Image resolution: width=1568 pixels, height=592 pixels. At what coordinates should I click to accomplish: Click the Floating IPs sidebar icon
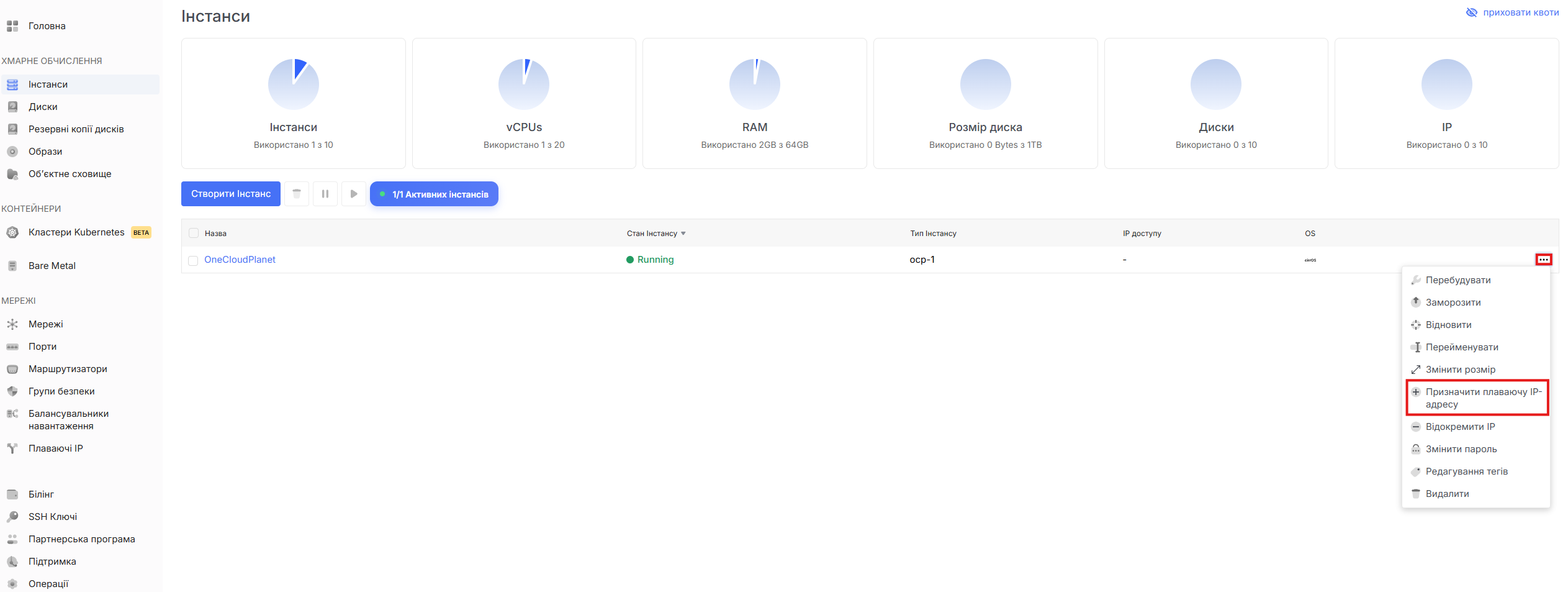click(12, 449)
